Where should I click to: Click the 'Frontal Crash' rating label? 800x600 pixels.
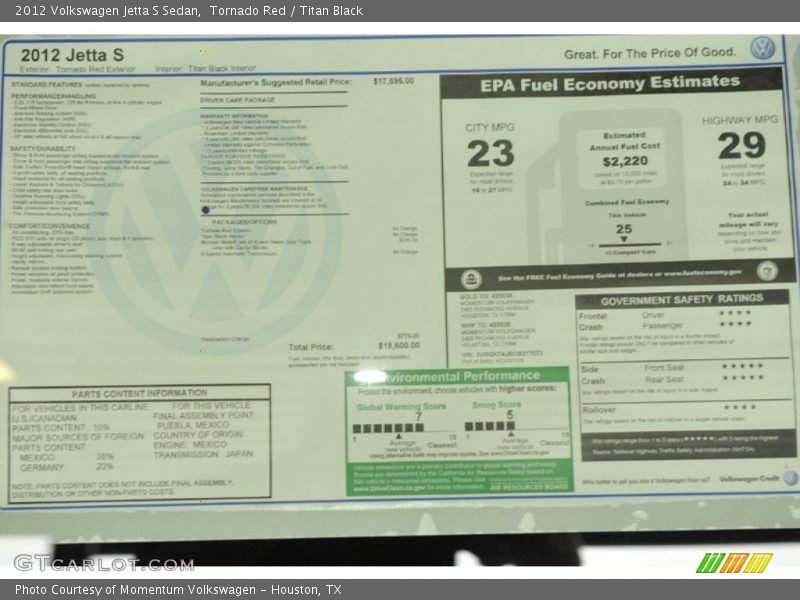click(x=592, y=321)
